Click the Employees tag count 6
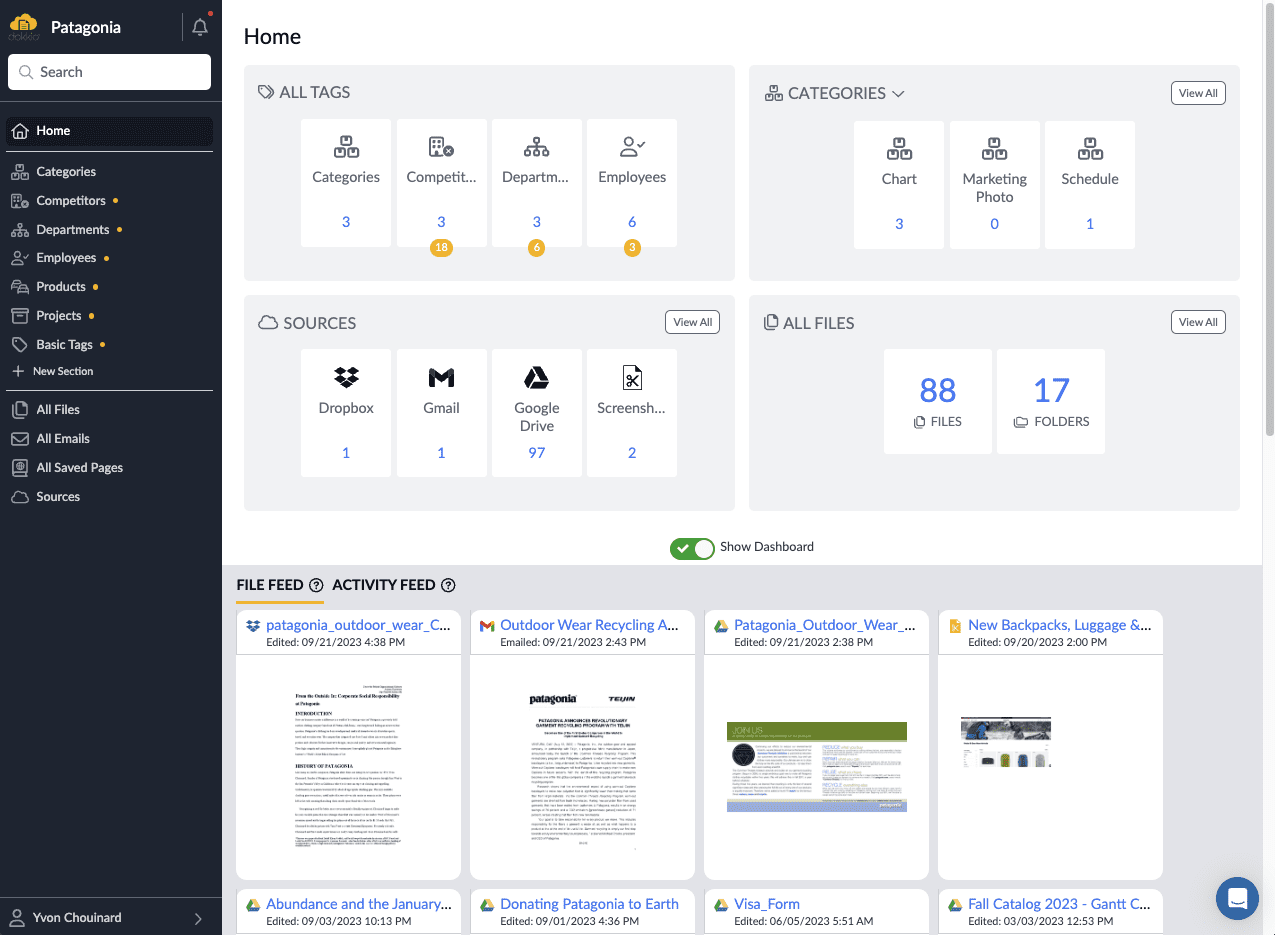 632,222
